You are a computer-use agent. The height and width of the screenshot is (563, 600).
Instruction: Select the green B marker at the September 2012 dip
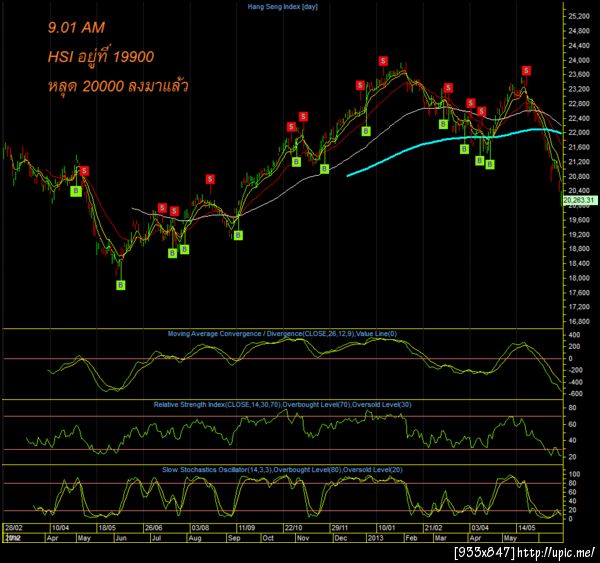(x=238, y=235)
